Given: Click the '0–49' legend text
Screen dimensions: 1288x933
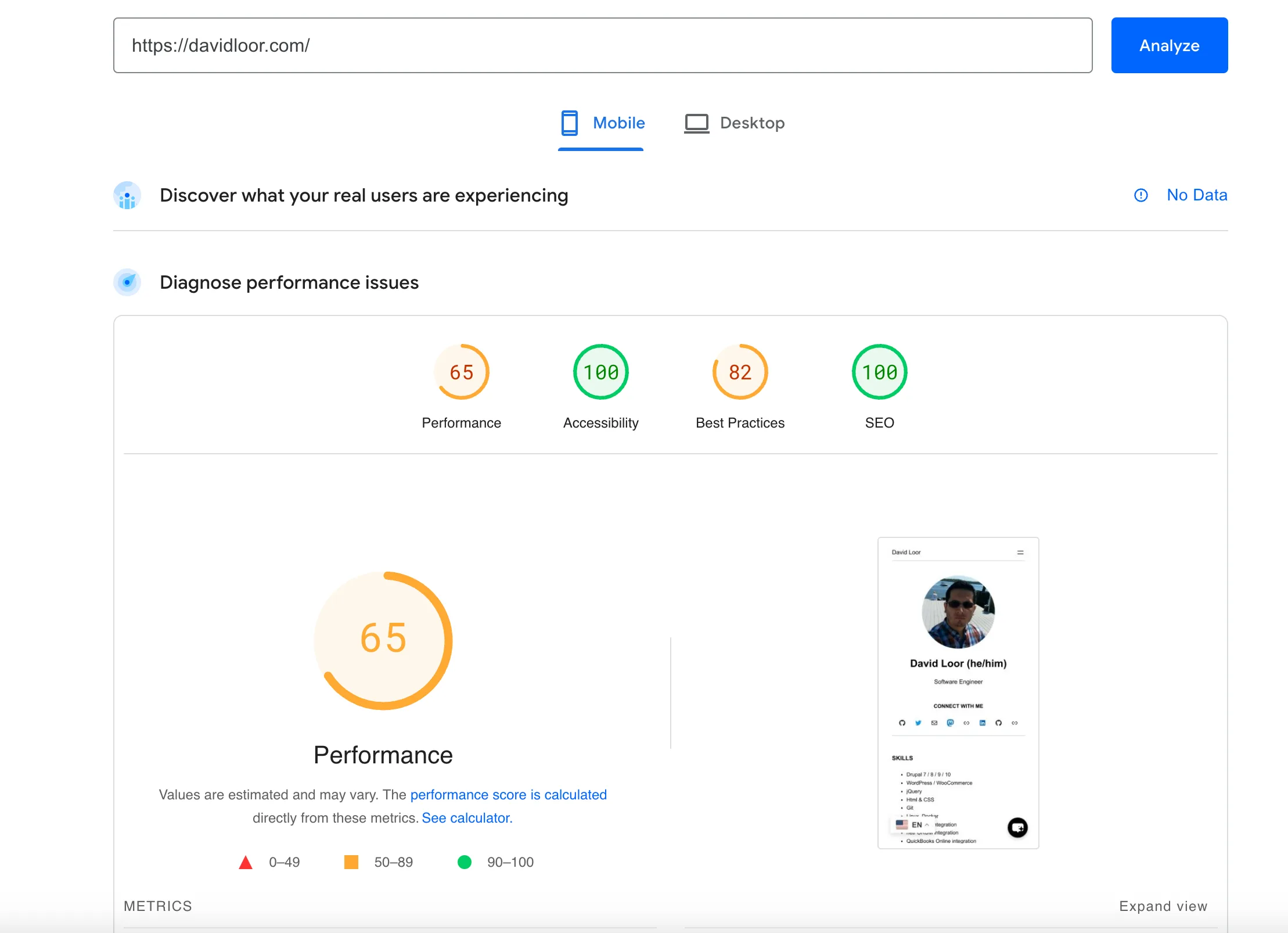Looking at the screenshot, I should click(x=285, y=862).
